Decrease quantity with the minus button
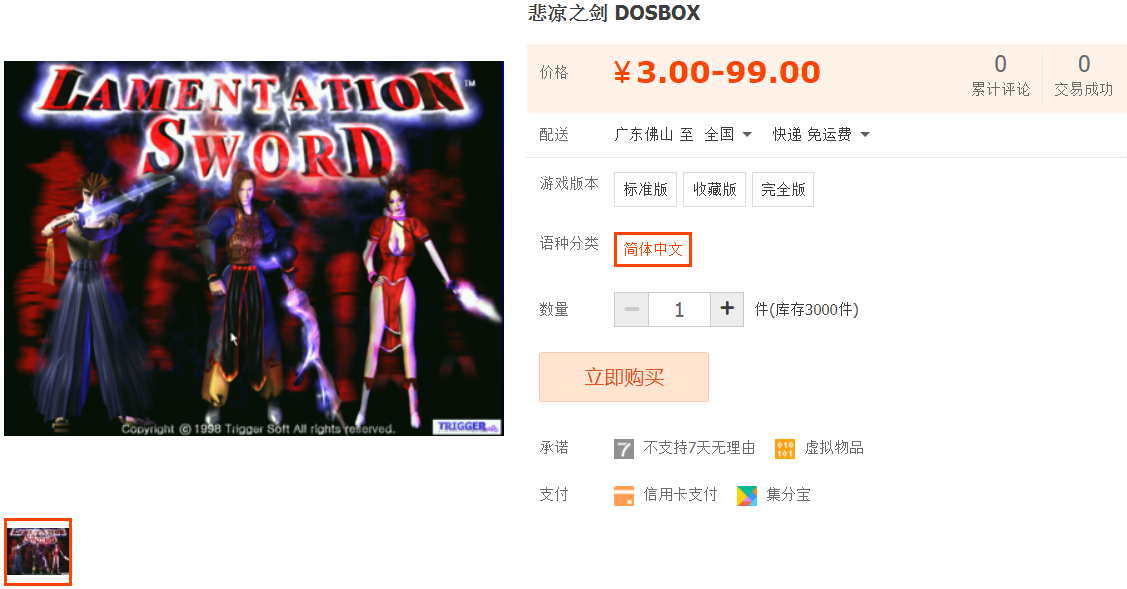Viewport: 1127px width, 589px height. pyautogui.click(x=632, y=309)
